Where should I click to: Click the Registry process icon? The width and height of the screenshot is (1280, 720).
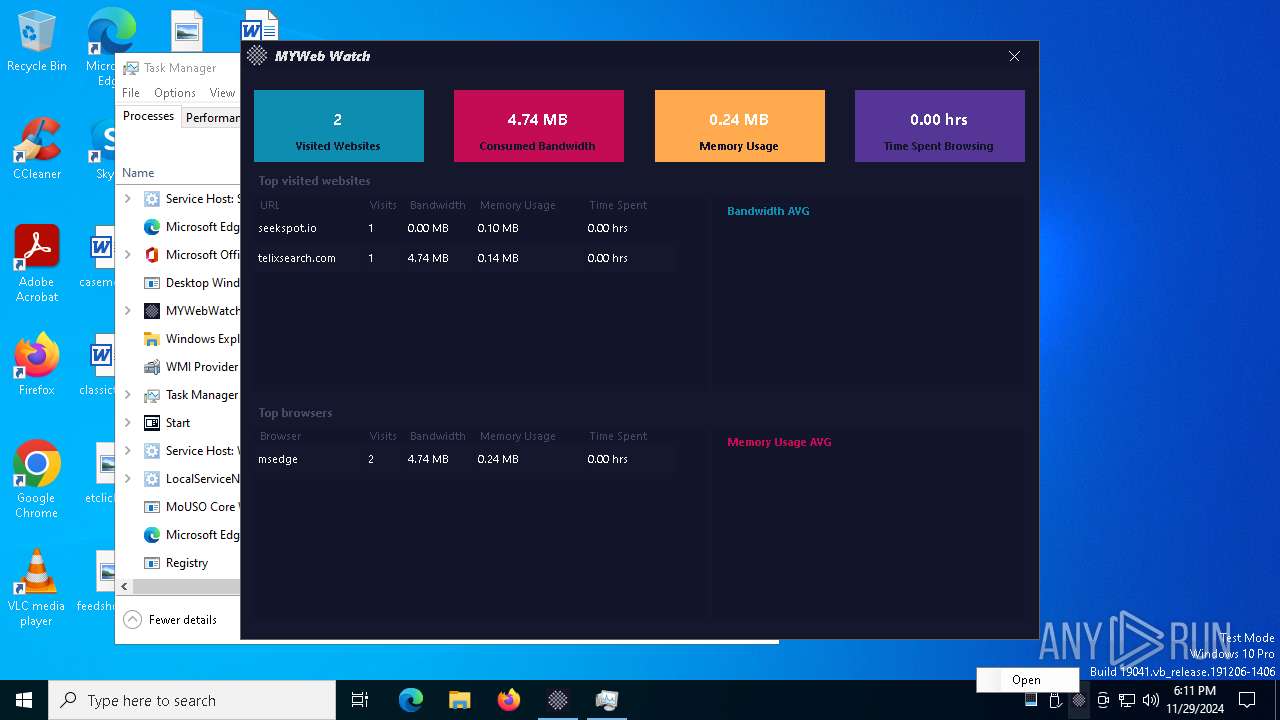pyautogui.click(x=152, y=563)
